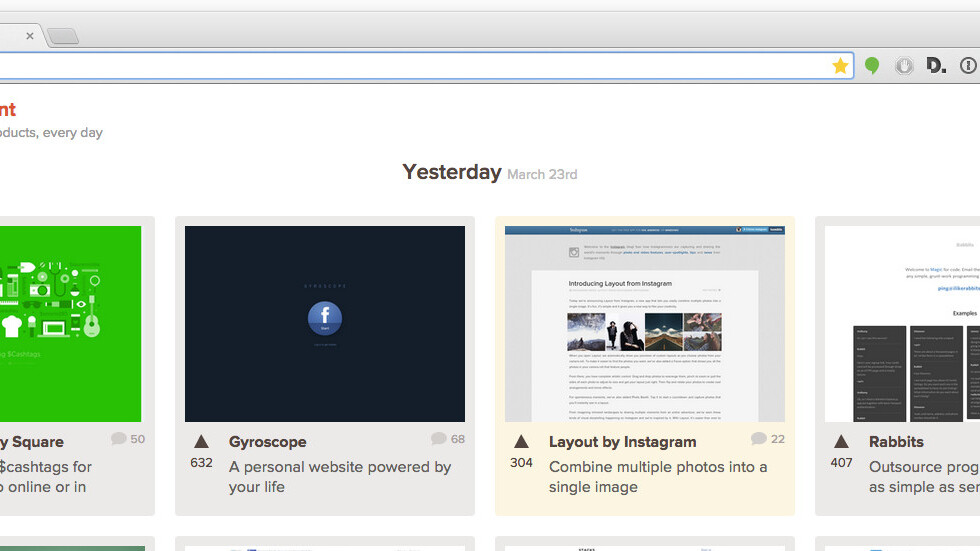Open the Layout by Instagram title link
Viewport: 980px width, 551px height.
click(x=622, y=442)
